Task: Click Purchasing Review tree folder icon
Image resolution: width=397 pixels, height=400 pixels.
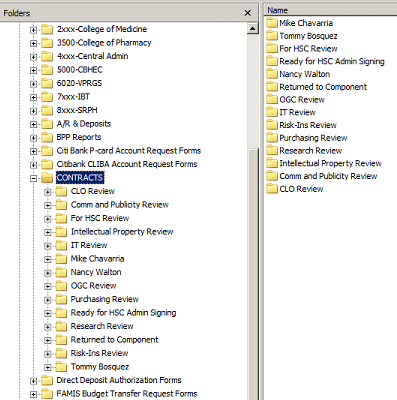Action: pos(61,300)
